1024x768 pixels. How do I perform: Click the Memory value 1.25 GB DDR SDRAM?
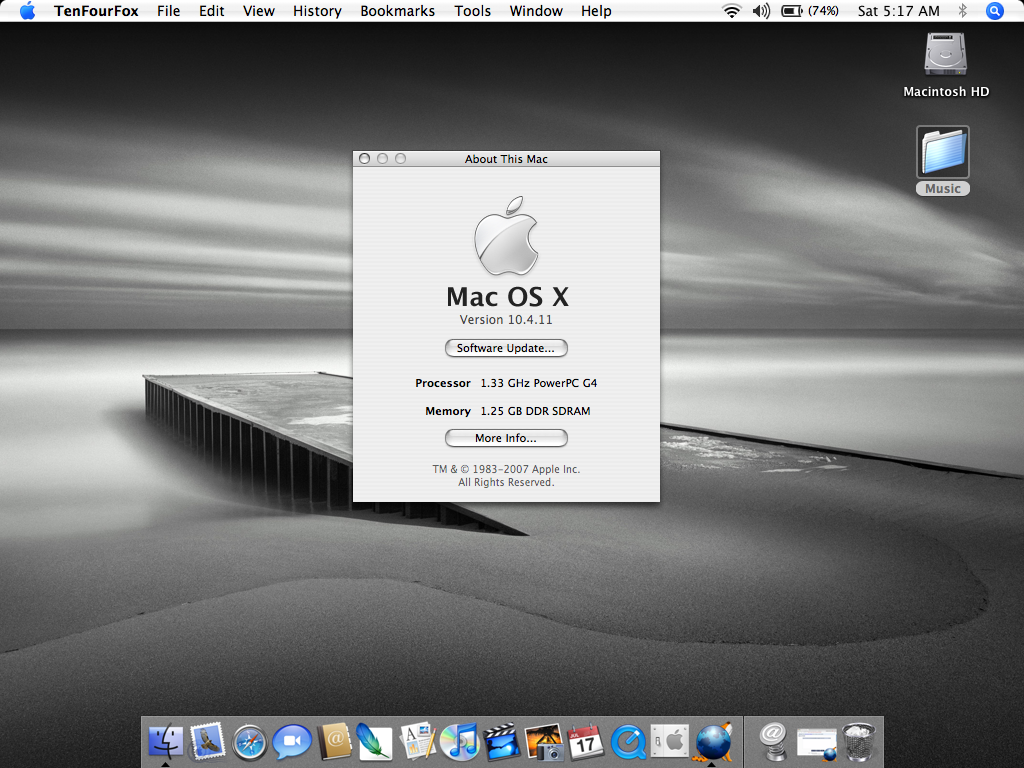(536, 411)
